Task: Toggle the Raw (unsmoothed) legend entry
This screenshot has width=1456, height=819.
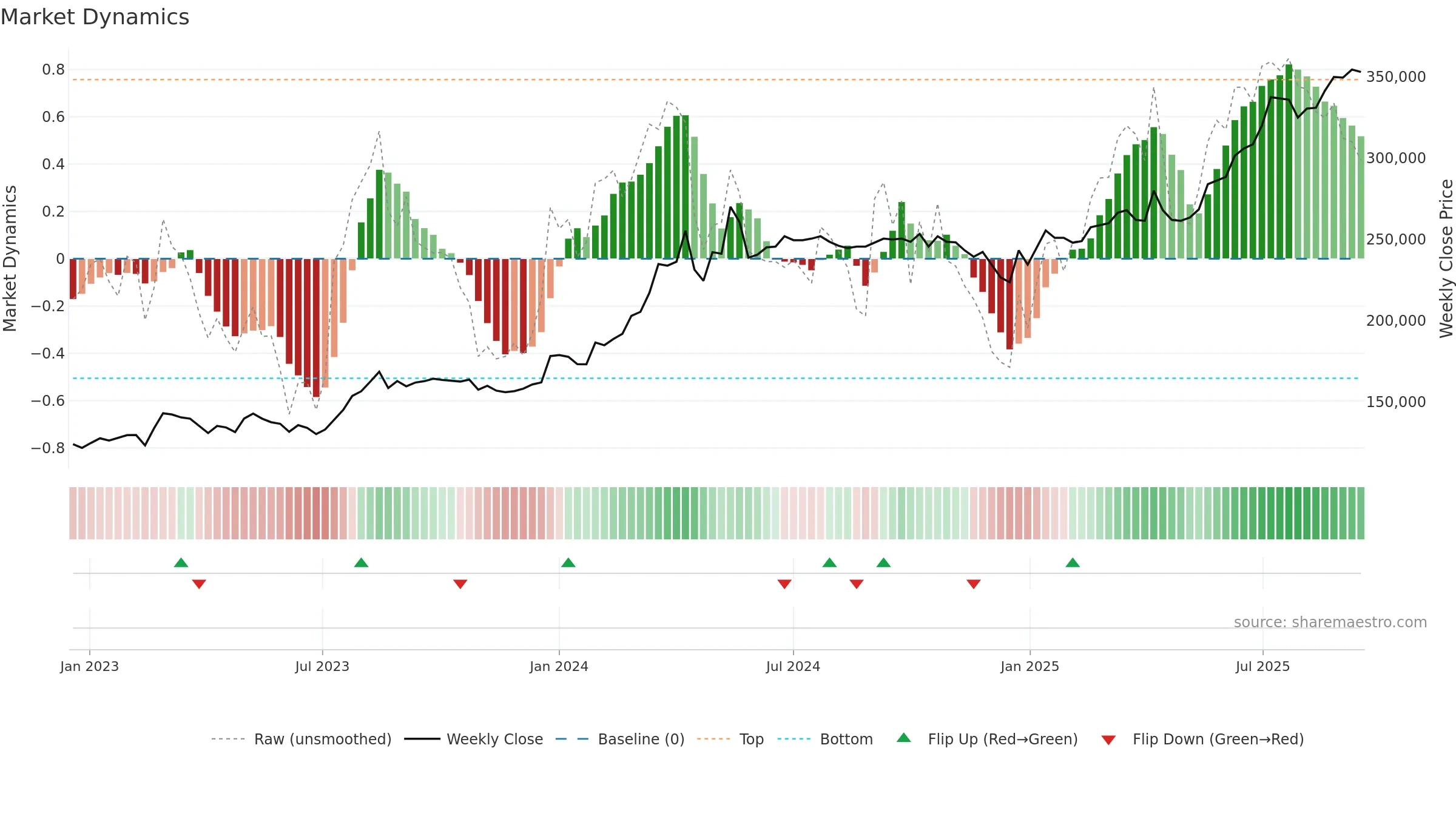Action: [x=301, y=739]
